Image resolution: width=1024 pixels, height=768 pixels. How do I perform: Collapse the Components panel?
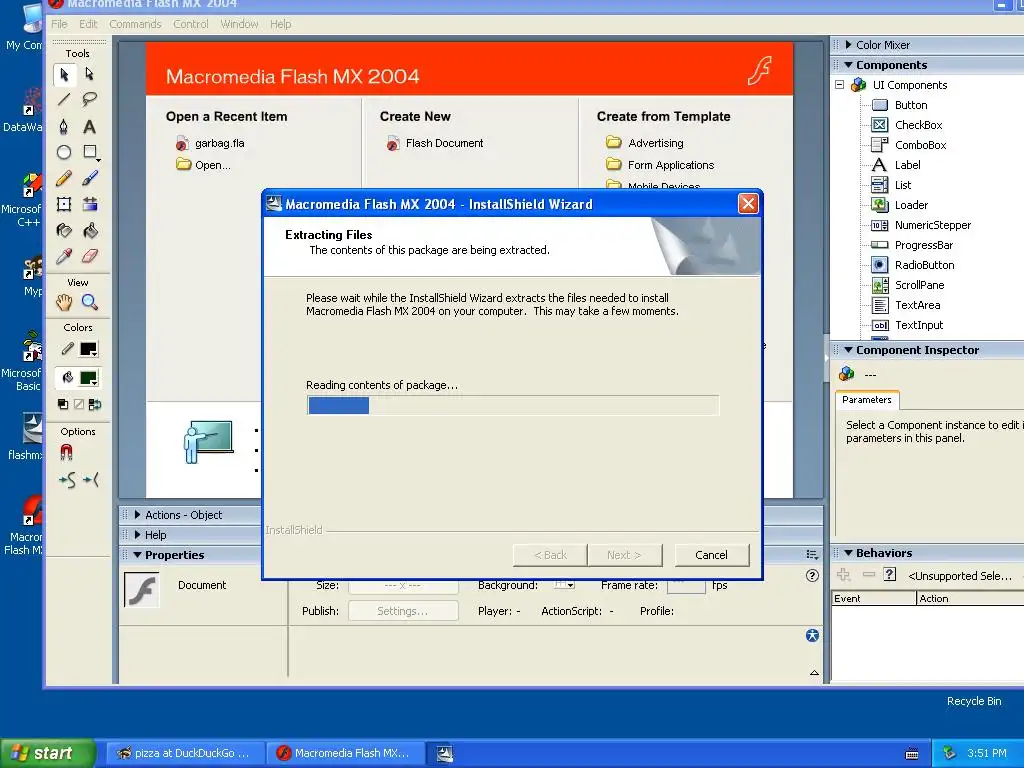click(848, 65)
